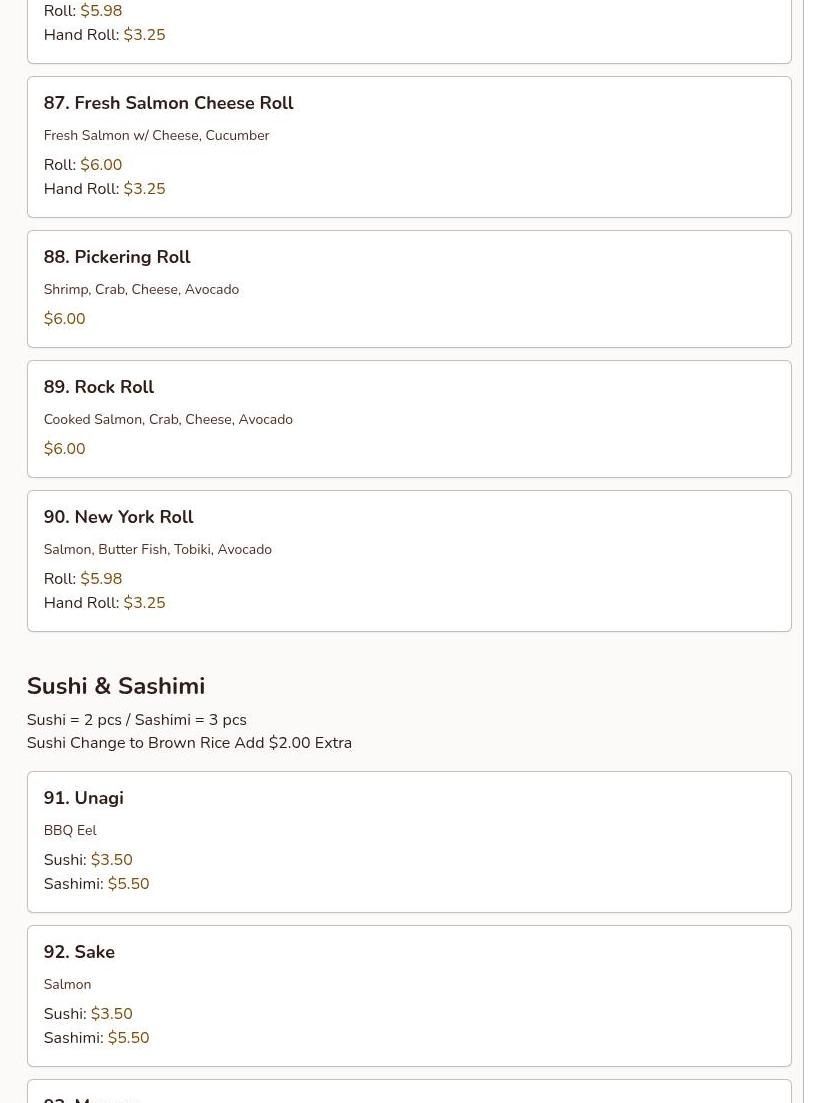Screen dimensions: 824x1103
Task: Select Unagi Sashimi $5.50 price
Action: [128, 885]
